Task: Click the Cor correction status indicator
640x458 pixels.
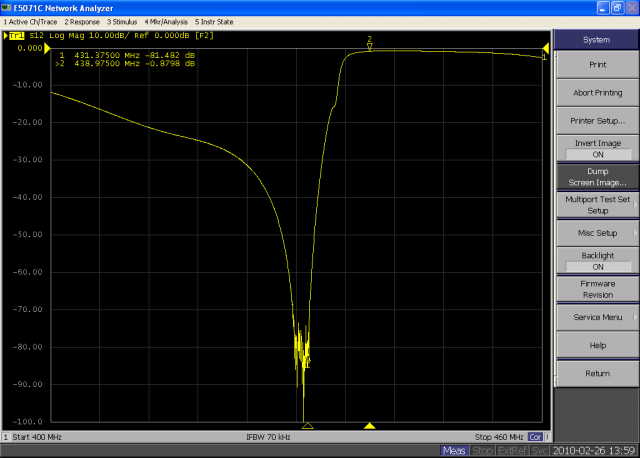Action: click(536, 437)
